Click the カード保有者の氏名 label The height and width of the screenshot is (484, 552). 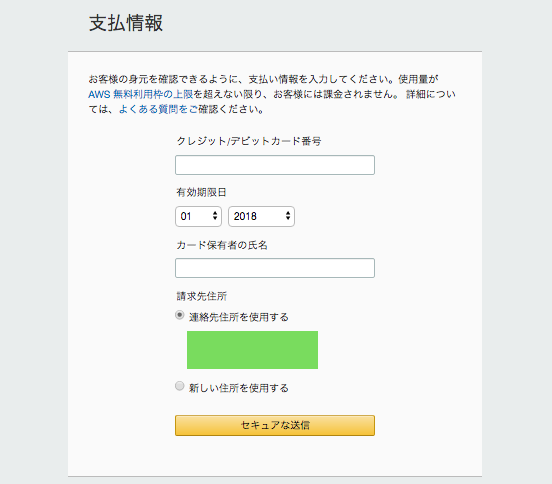(x=222, y=245)
